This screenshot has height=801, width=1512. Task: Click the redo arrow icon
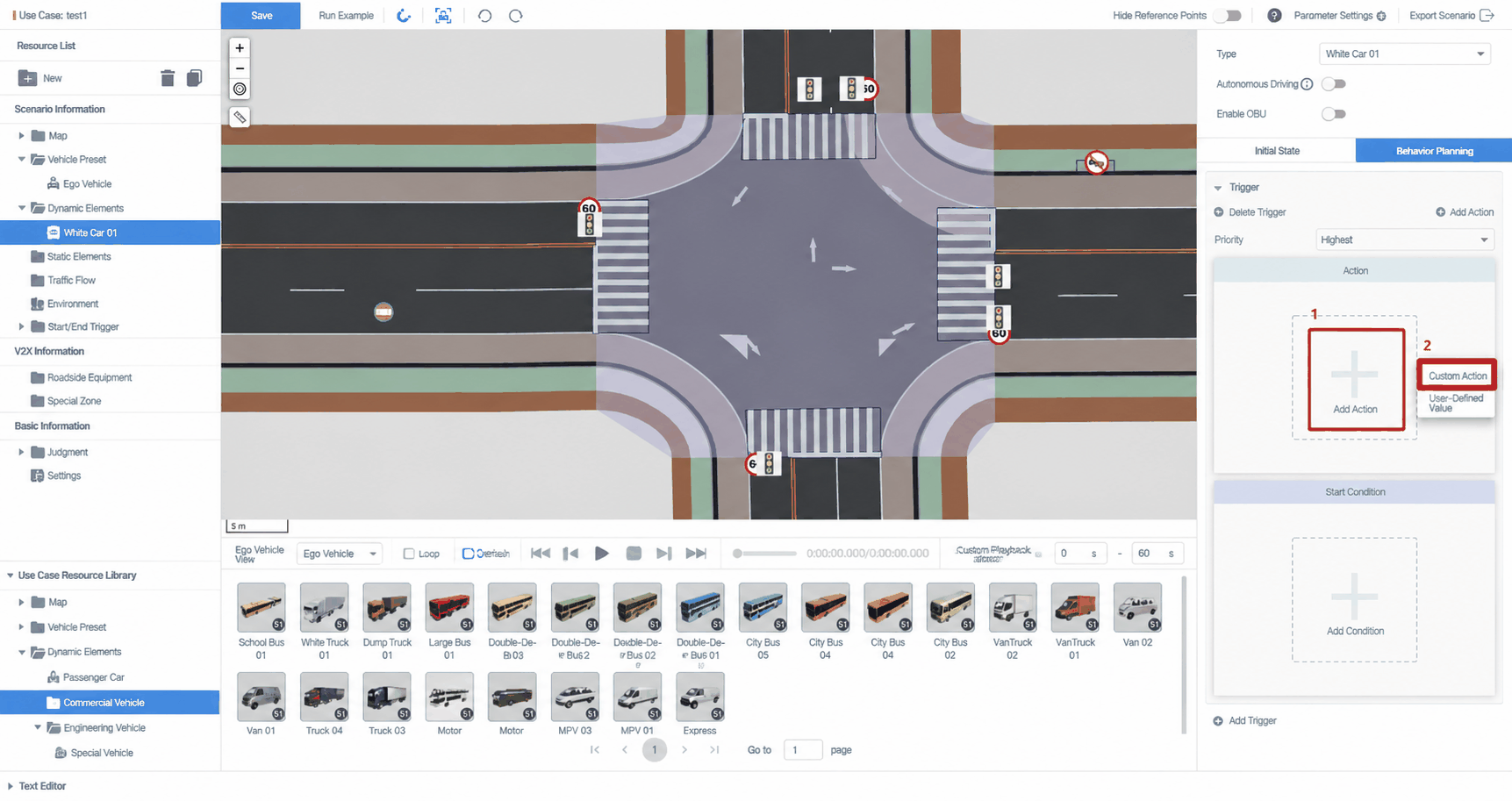(x=516, y=16)
